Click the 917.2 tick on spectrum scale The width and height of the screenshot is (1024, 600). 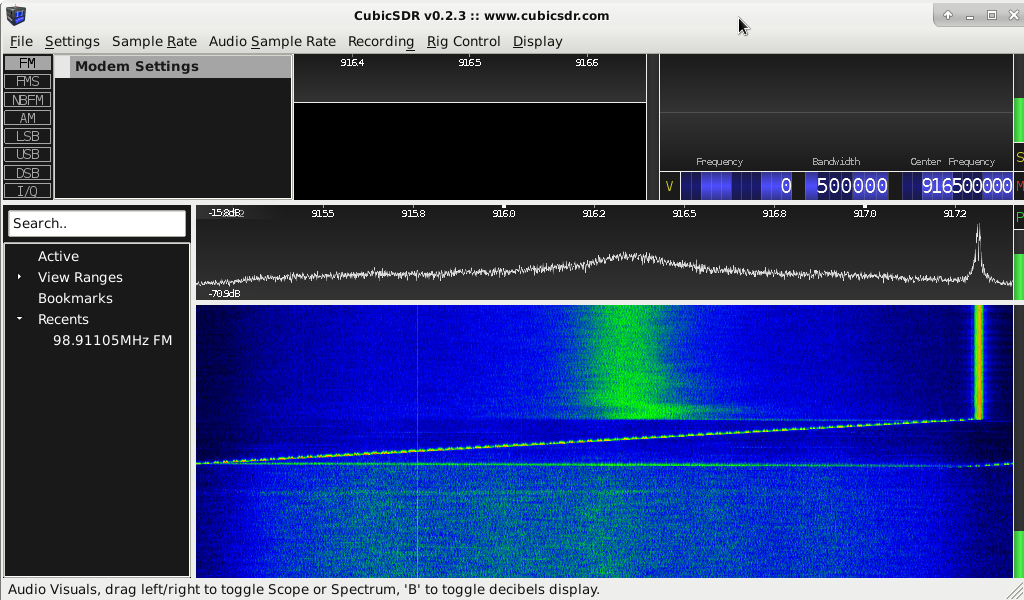[x=955, y=213]
